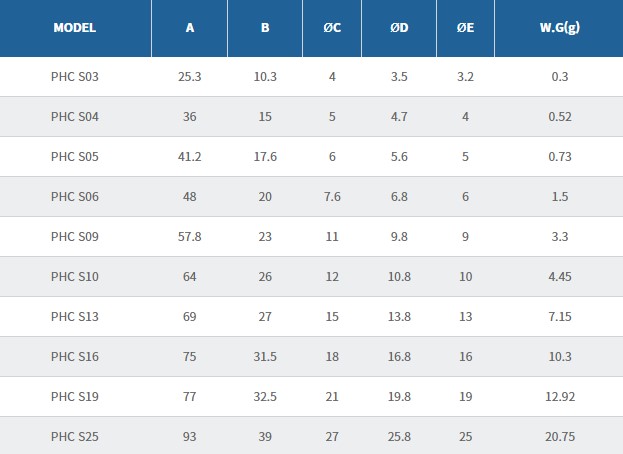Click the PHC S06 model cell
The height and width of the screenshot is (454, 623).
pos(75,196)
